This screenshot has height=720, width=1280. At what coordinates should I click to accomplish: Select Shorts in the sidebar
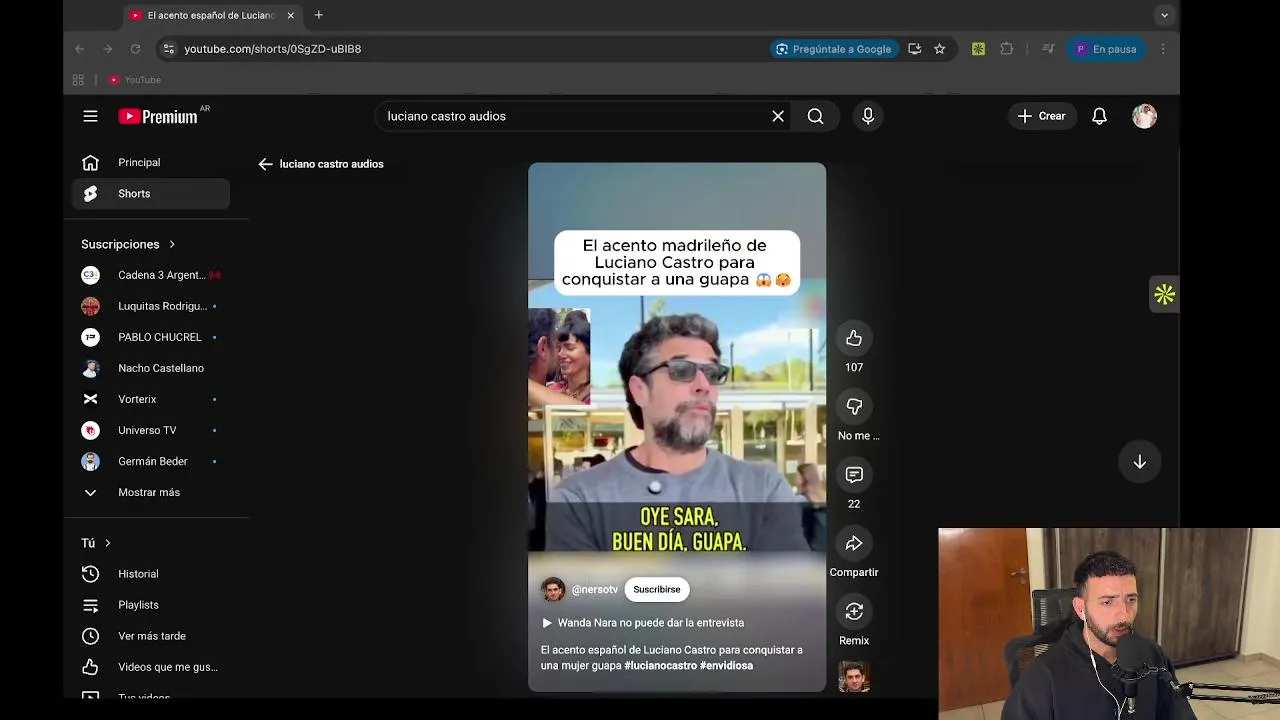click(151, 193)
